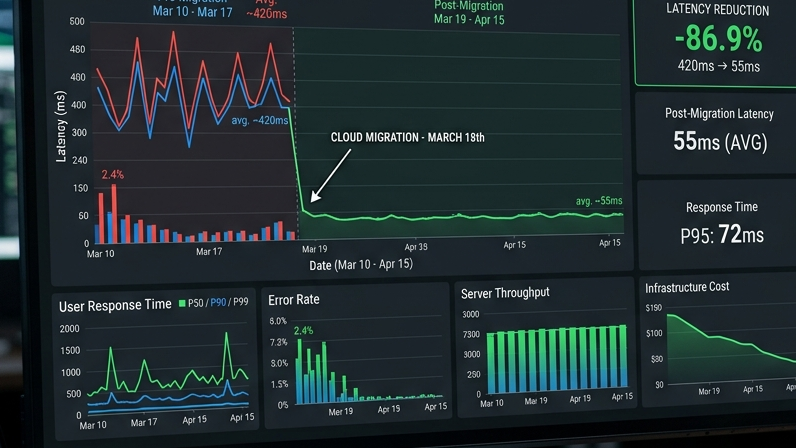Image resolution: width=796 pixels, height=448 pixels.
Task: Click the Server Throughput panel title
Action: (x=505, y=293)
